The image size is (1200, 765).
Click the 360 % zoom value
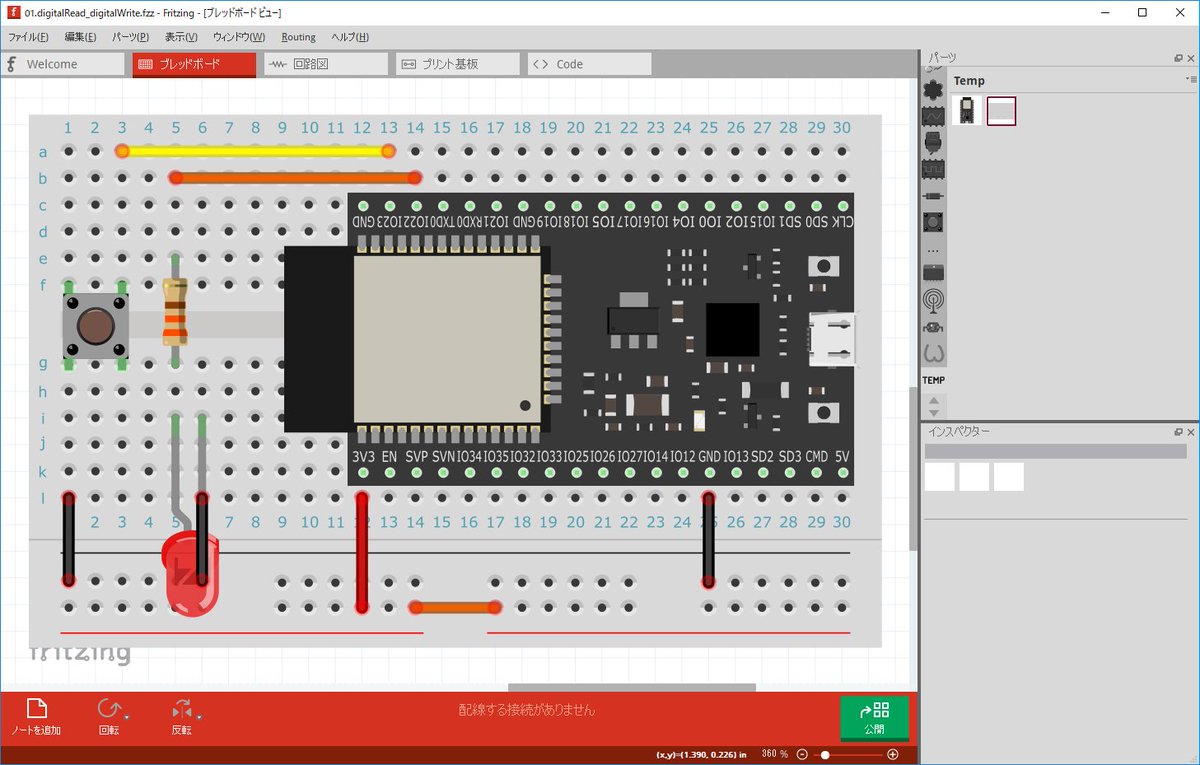(775, 754)
